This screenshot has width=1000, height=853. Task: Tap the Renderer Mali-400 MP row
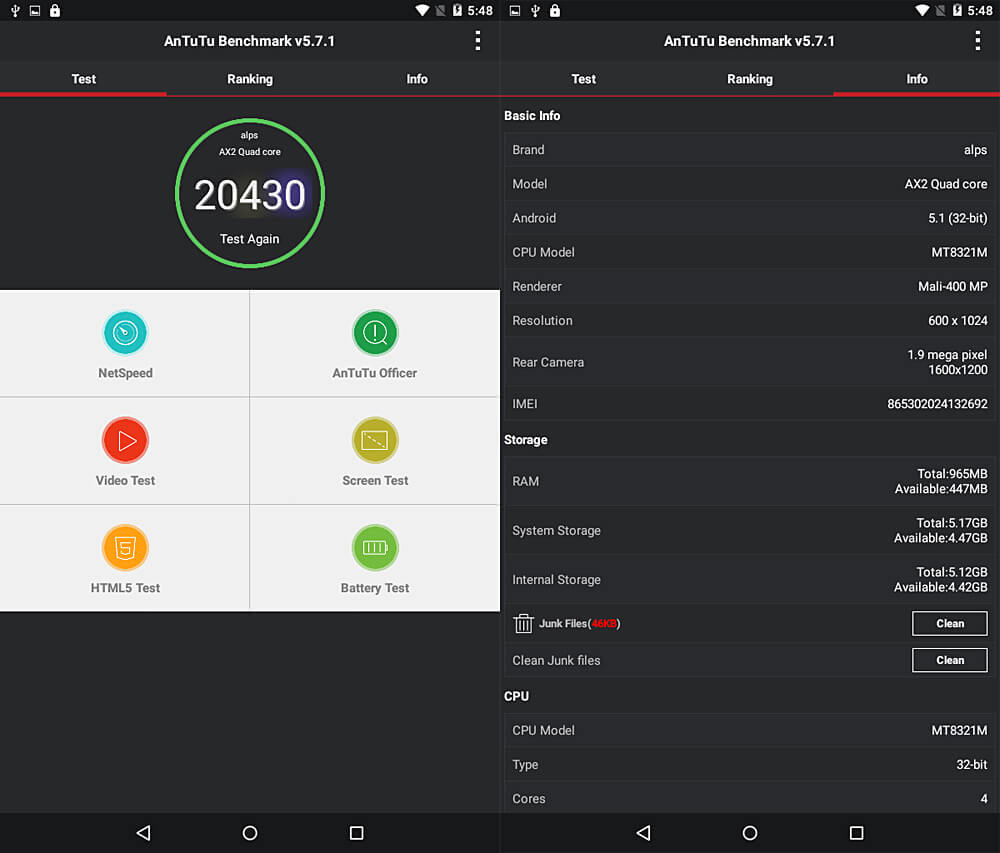[x=750, y=287]
